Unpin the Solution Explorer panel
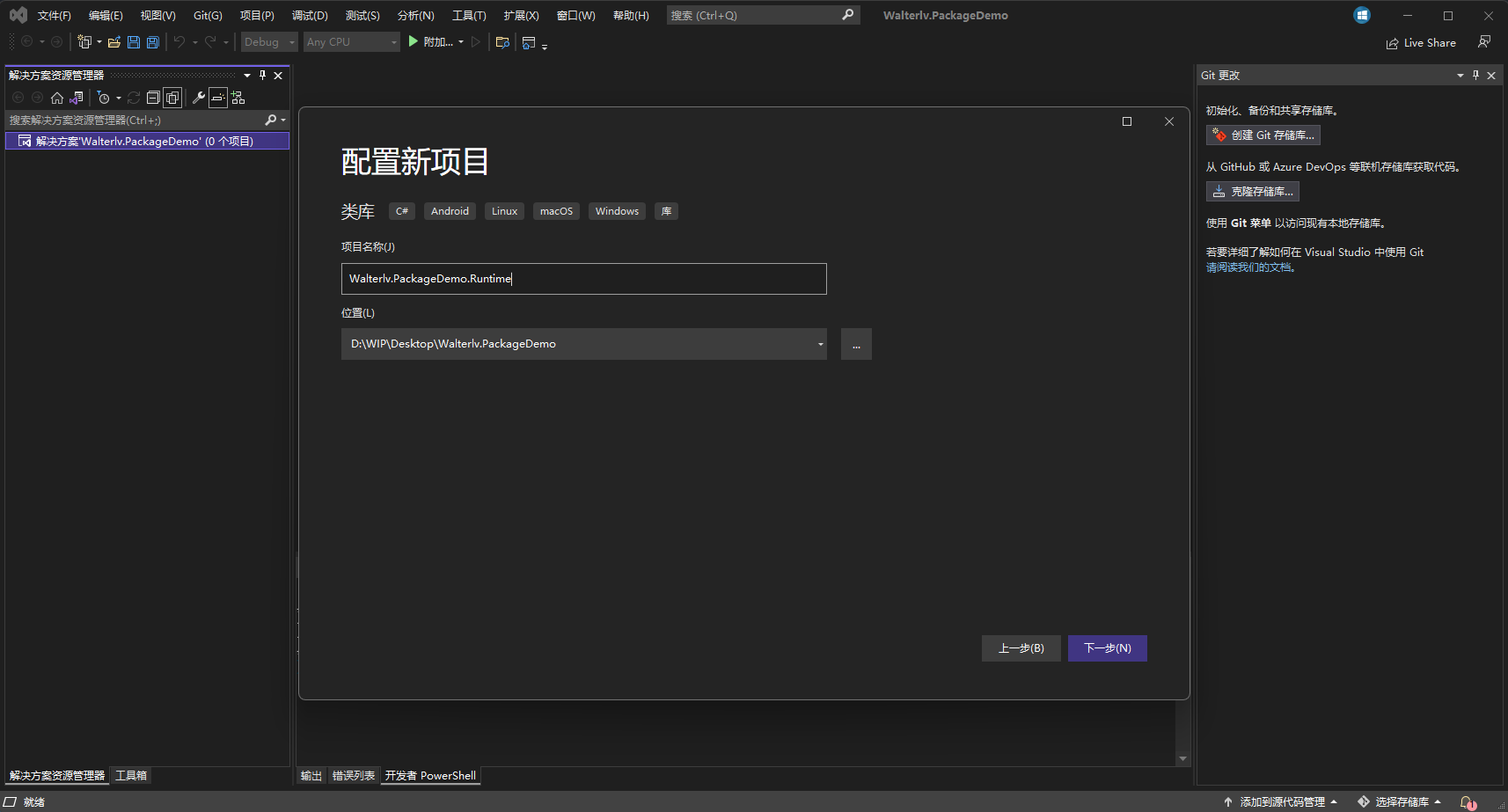Viewport: 1508px width, 812px height. (x=261, y=75)
